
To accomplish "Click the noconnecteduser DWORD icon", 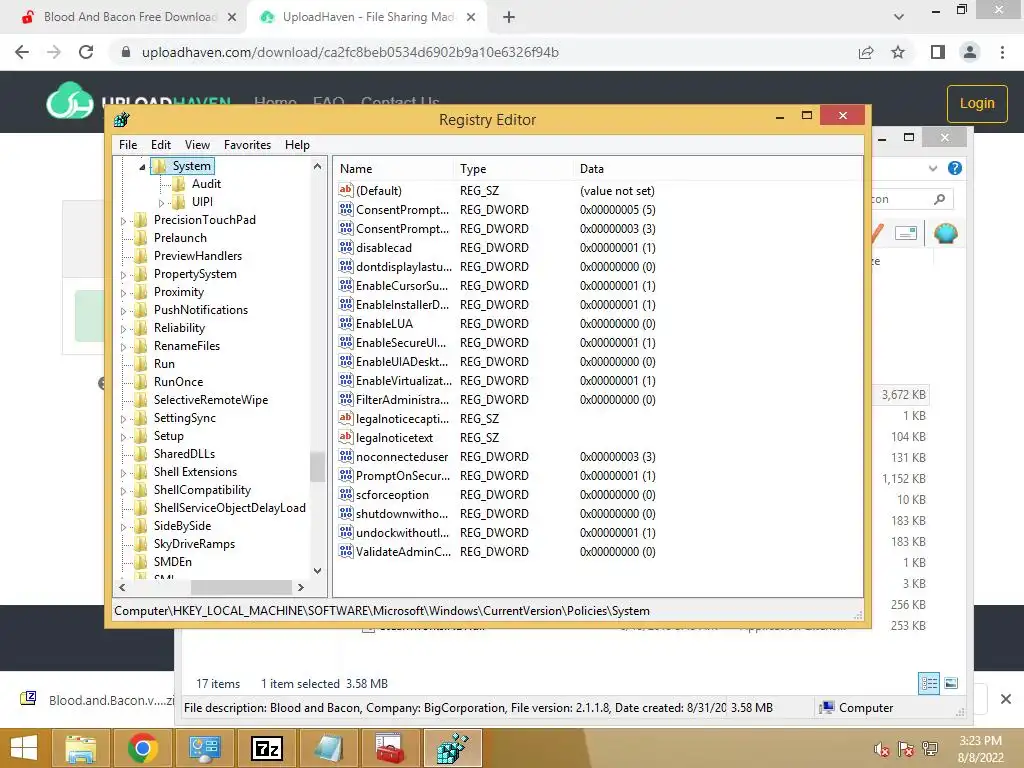I will (x=345, y=456).
